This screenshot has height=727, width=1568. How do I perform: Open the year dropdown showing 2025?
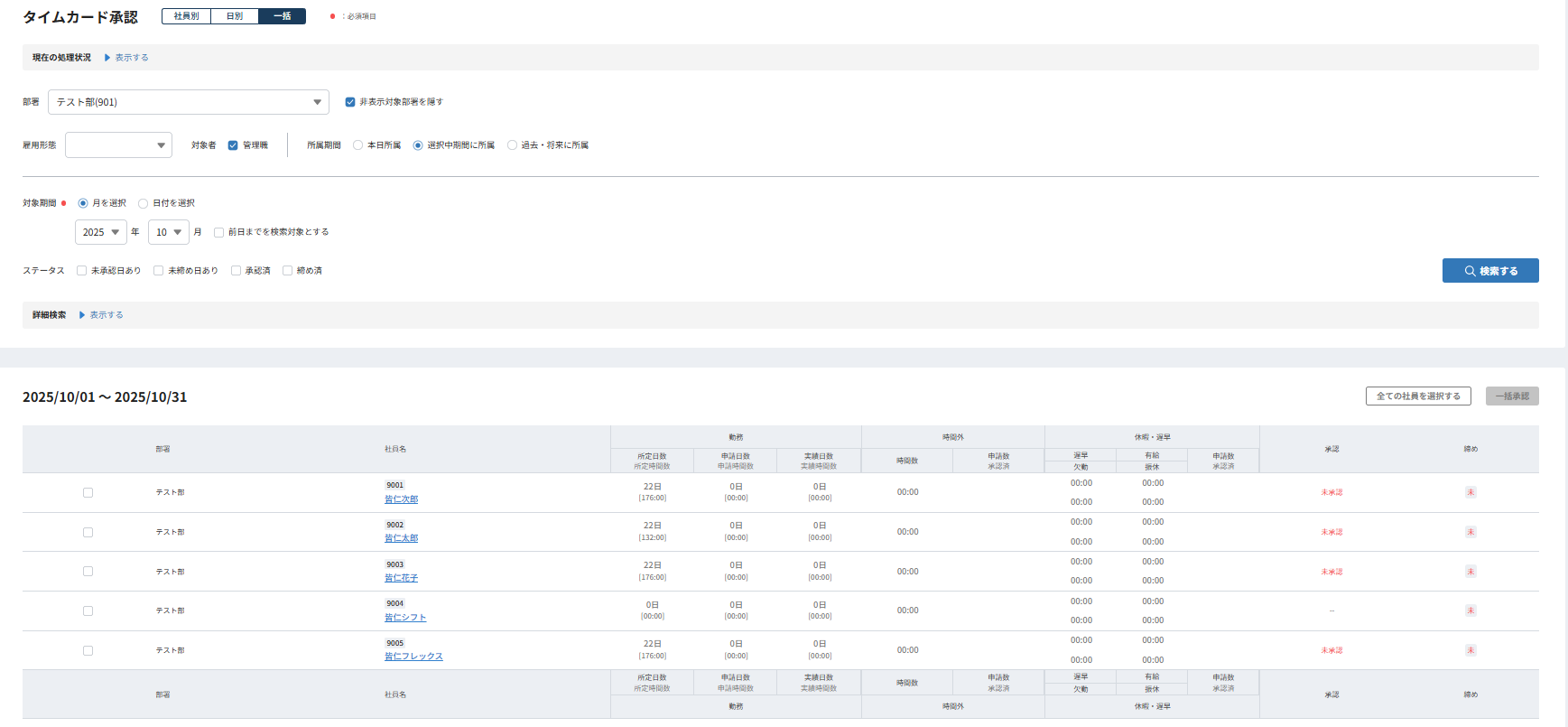[x=100, y=232]
